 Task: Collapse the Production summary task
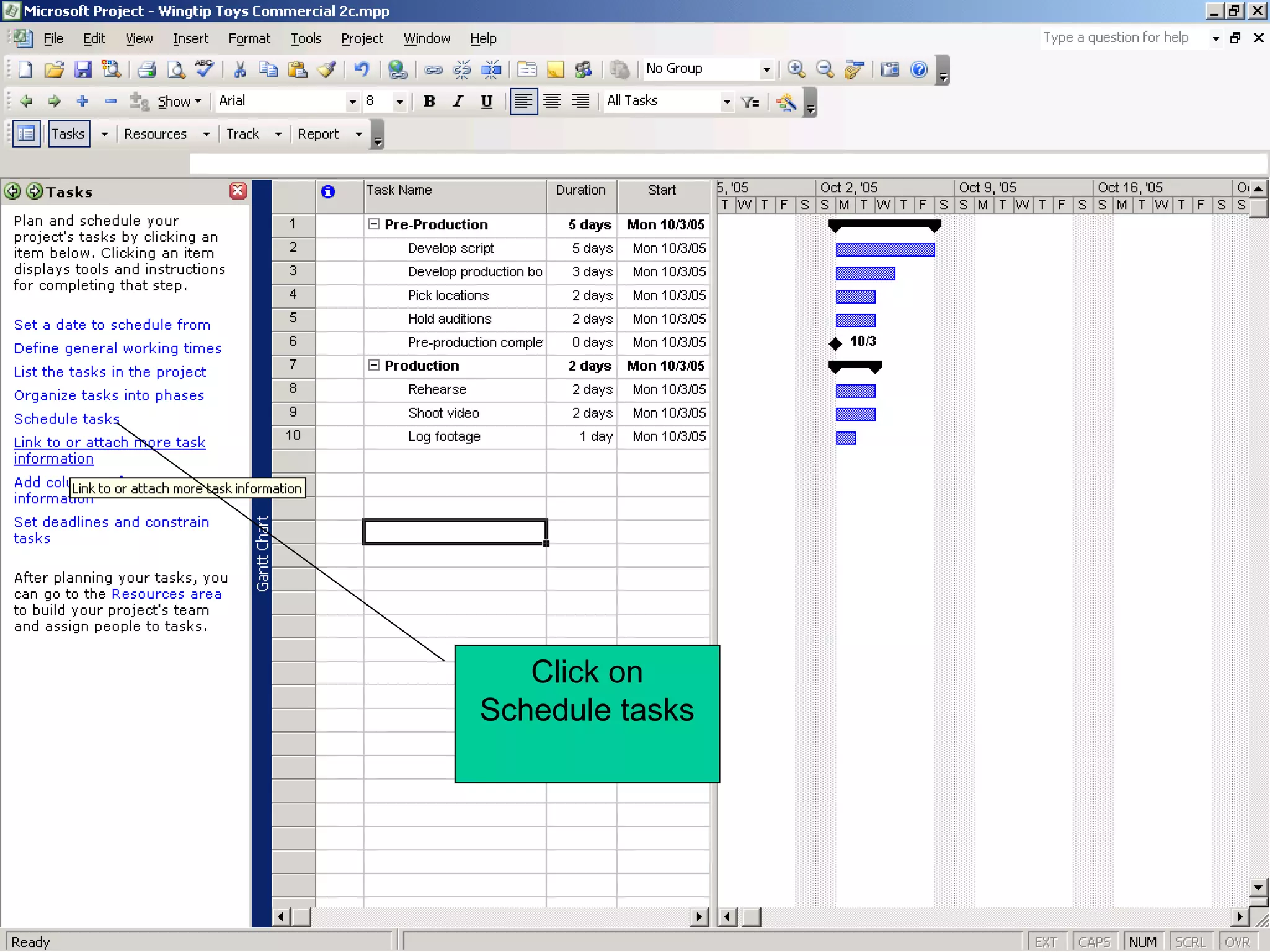(374, 366)
